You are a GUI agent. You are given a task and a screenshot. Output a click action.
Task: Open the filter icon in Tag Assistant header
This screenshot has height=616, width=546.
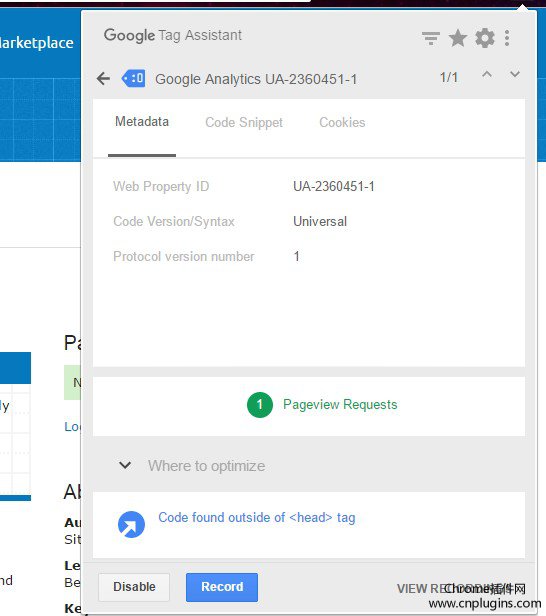(x=431, y=38)
